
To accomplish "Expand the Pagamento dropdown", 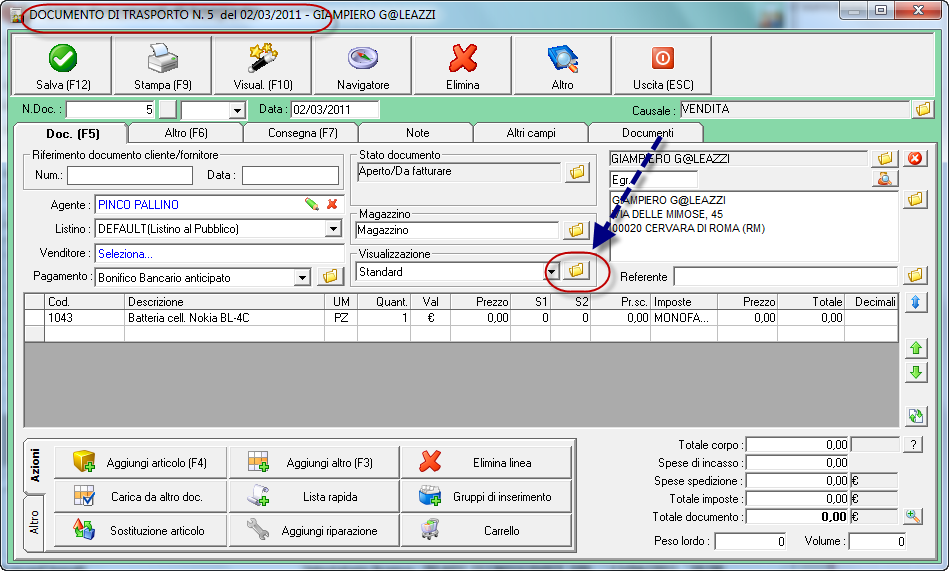I will point(301,278).
